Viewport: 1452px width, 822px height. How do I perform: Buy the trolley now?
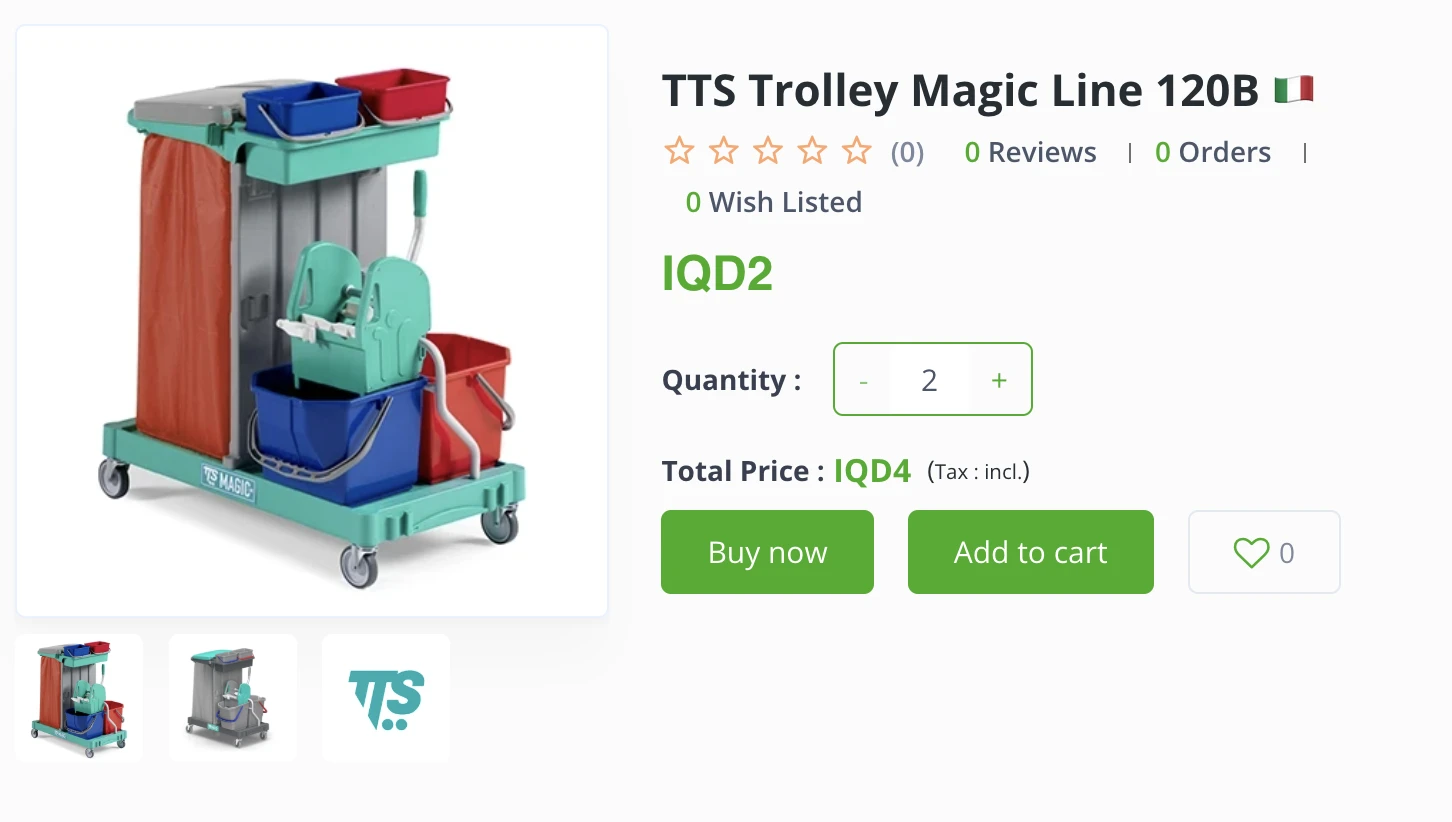767,552
